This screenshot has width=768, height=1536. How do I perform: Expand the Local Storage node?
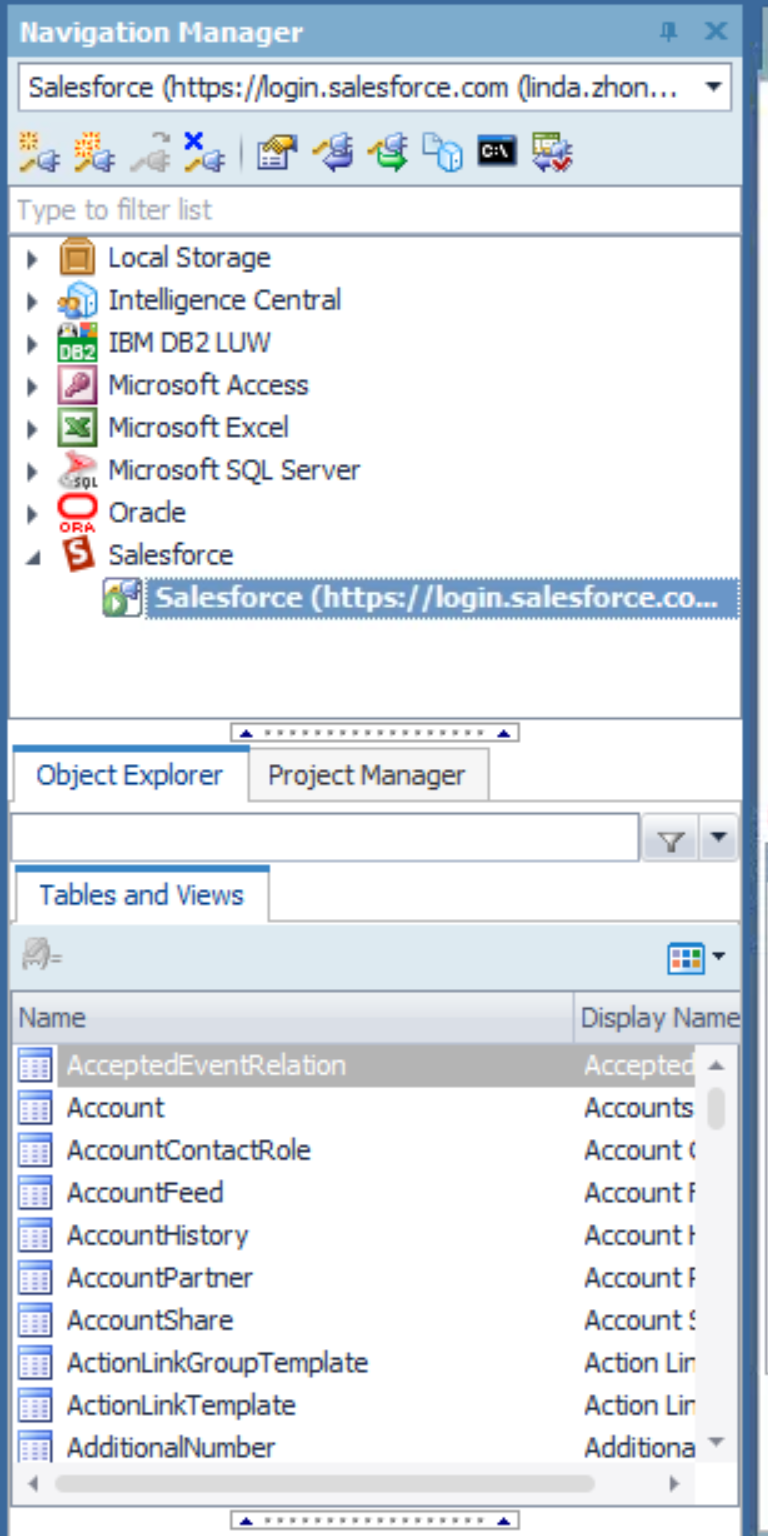[x=33, y=259]
